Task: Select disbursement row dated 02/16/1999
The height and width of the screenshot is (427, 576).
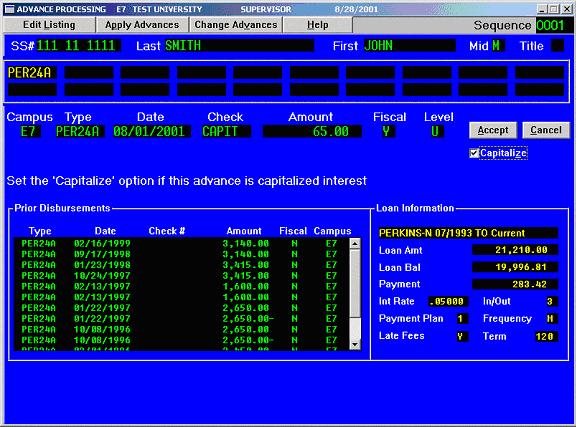Action: click(182, 243)
